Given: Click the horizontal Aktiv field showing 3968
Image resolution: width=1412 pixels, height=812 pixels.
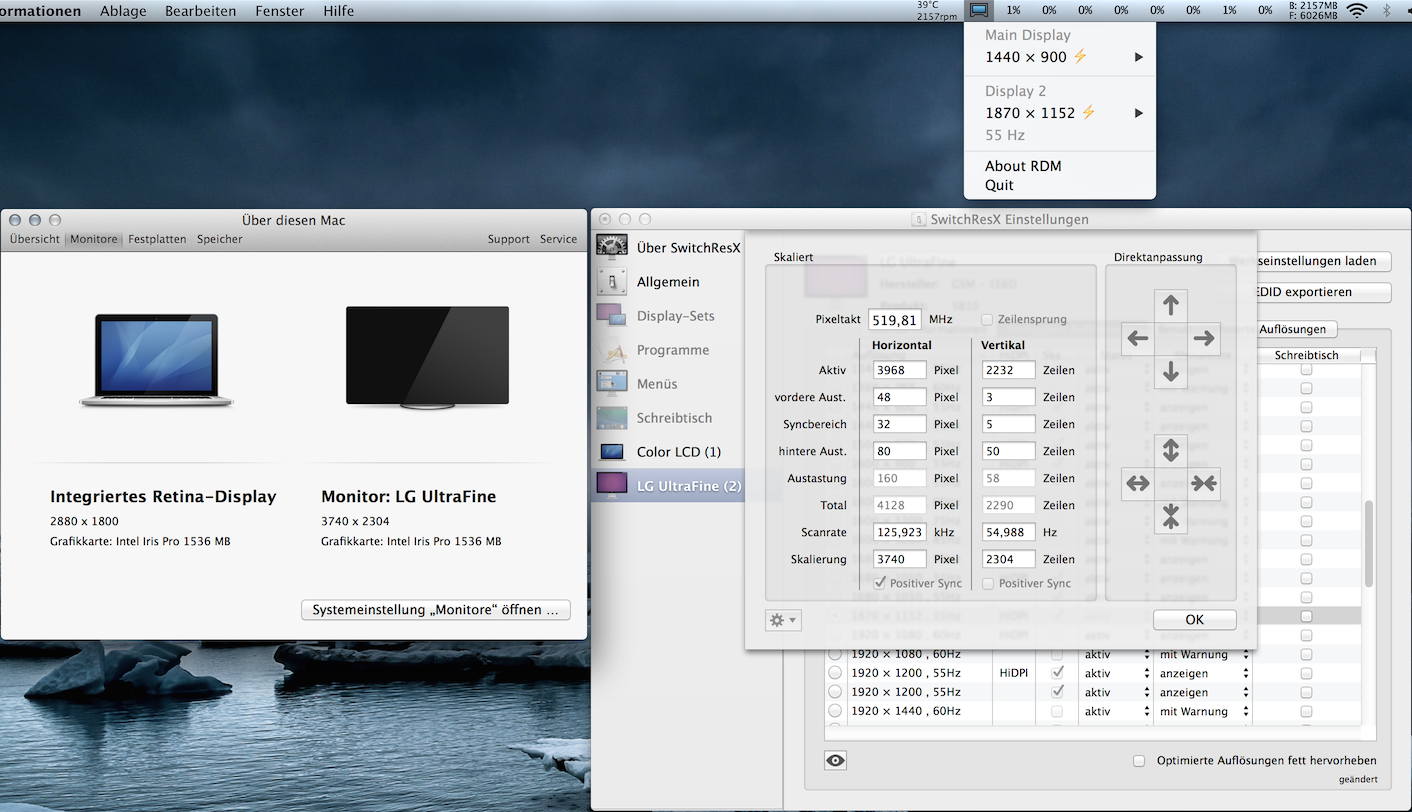Looking at the screenshot, I should tap(900, 370).
